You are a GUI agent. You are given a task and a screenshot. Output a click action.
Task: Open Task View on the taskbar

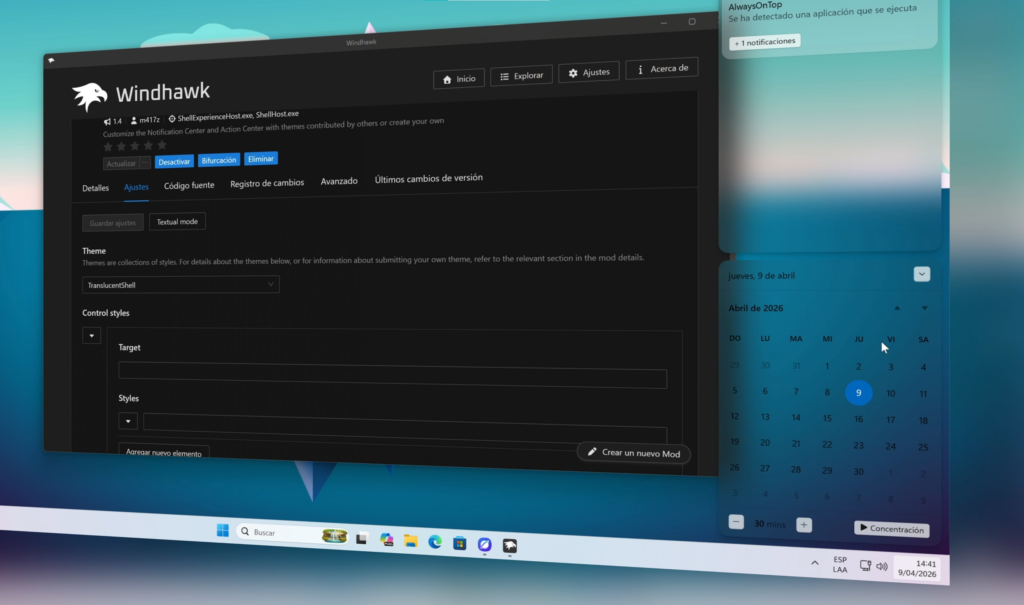[361, 538]
